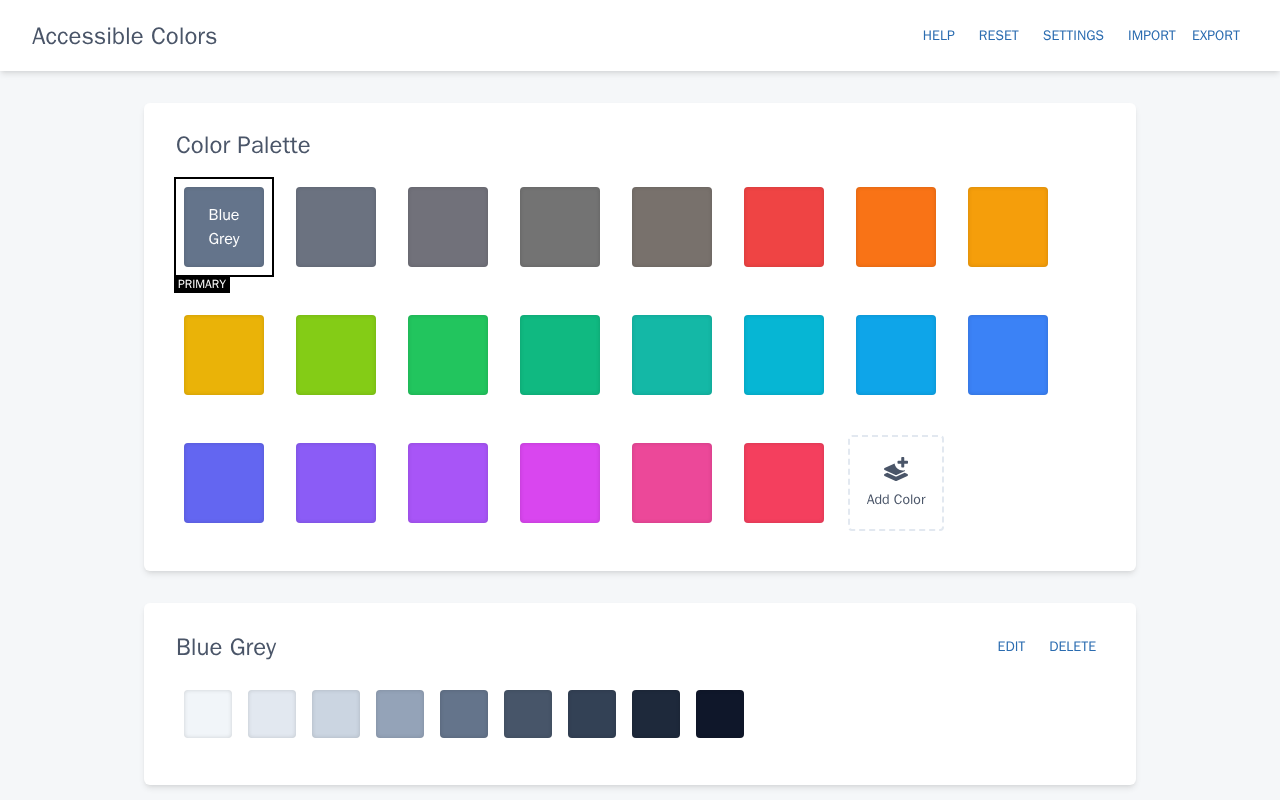Image resolution: width=1280 pixels, height=800 pixels.
Task: Choose the lime green palette swatch
Action: pyautogui.click(x=336, y=355)
